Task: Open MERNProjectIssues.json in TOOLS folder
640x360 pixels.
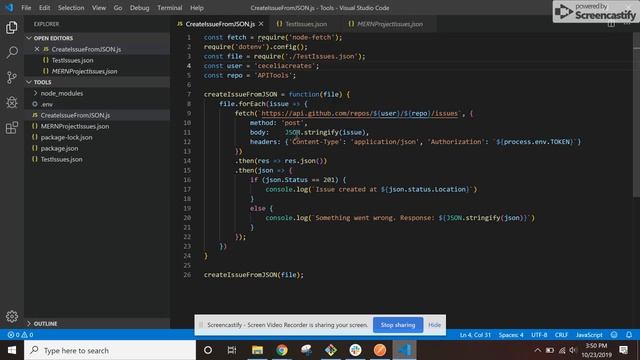Action: pos(97,126)
